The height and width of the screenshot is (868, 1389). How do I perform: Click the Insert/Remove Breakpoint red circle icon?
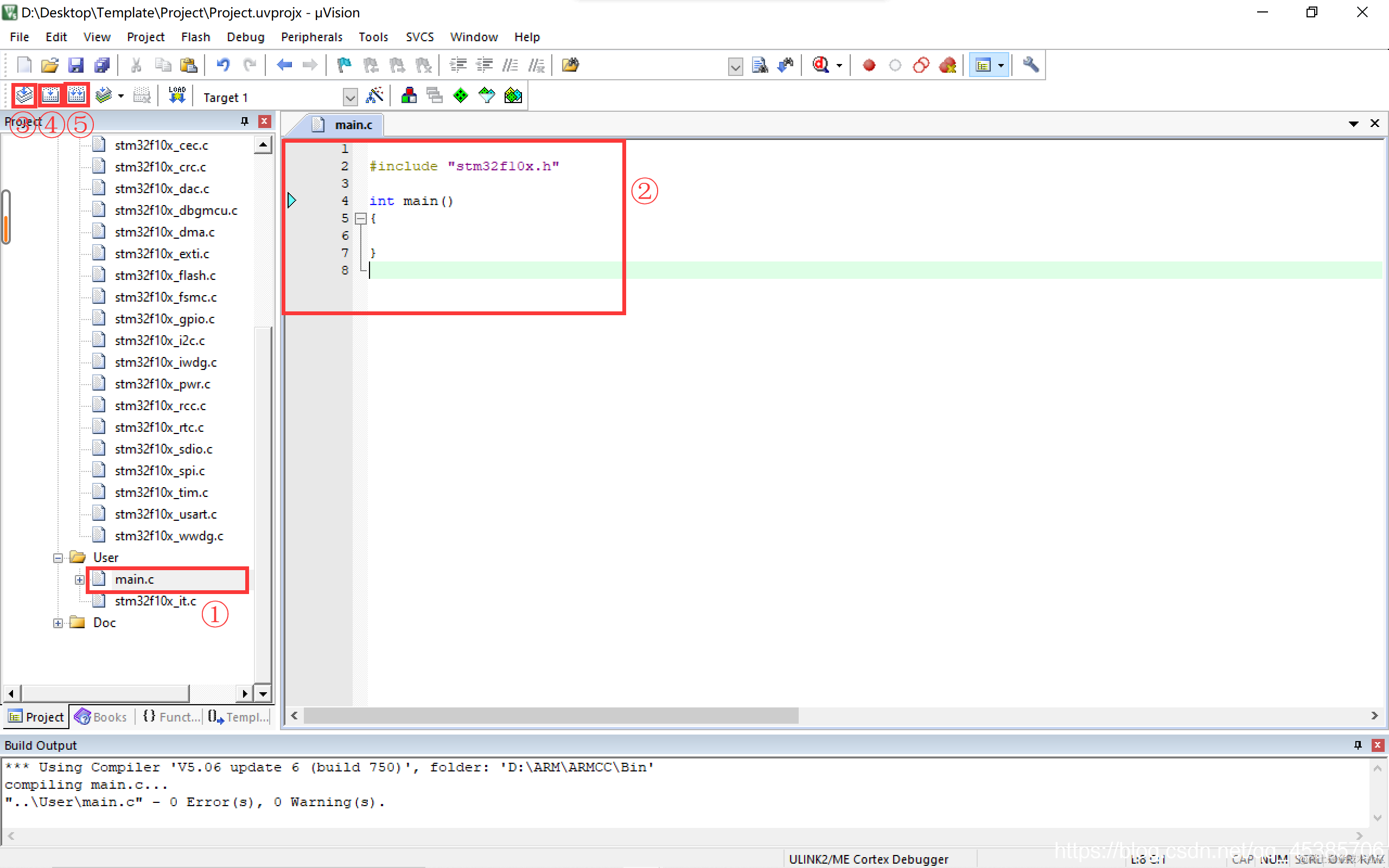pyautogui.click(x=869, y=65)
